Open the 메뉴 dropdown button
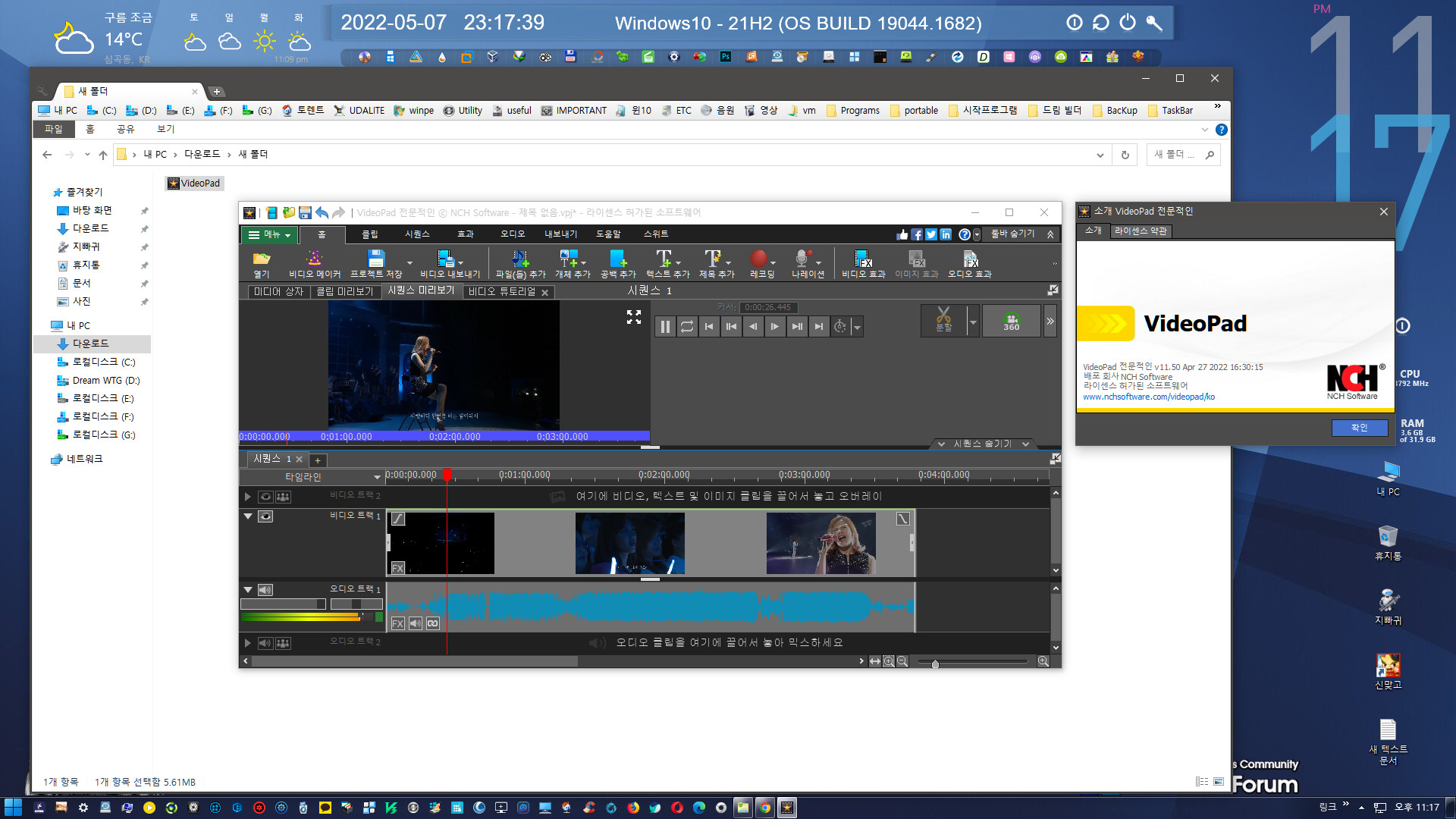The image size is (1456, 819). tap(269, 235)
